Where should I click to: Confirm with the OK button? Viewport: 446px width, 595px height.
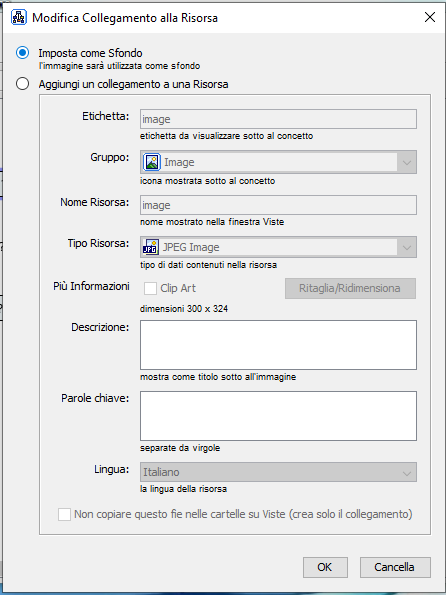coord(325,567)
